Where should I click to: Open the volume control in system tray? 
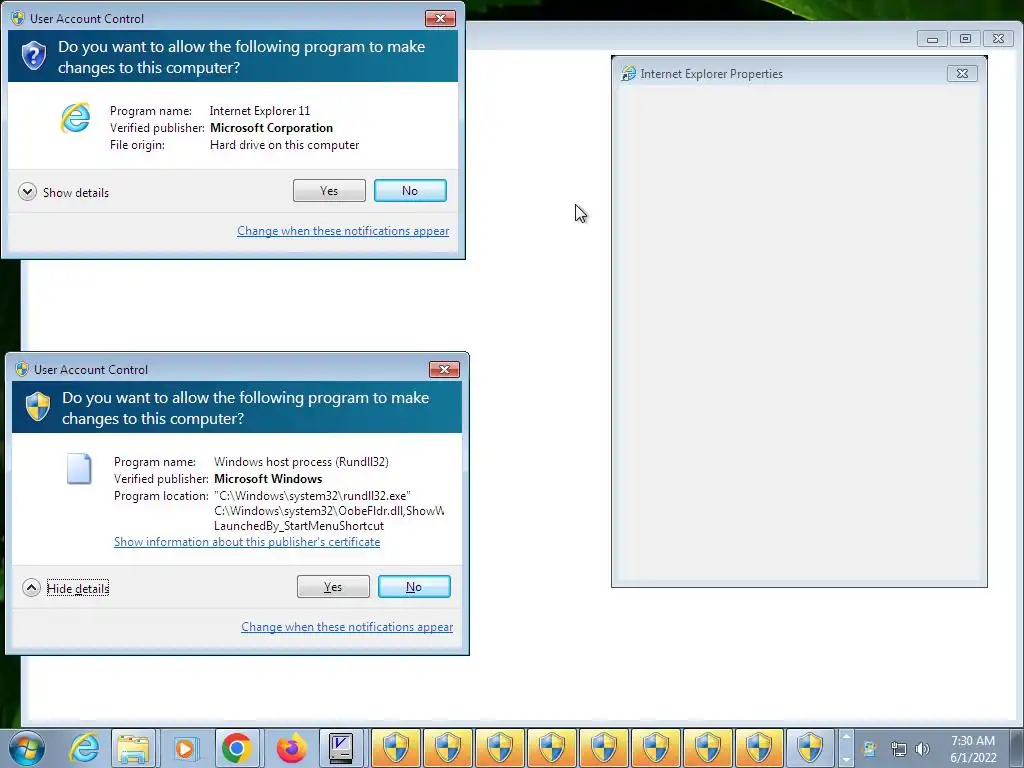tap(922, 748)
